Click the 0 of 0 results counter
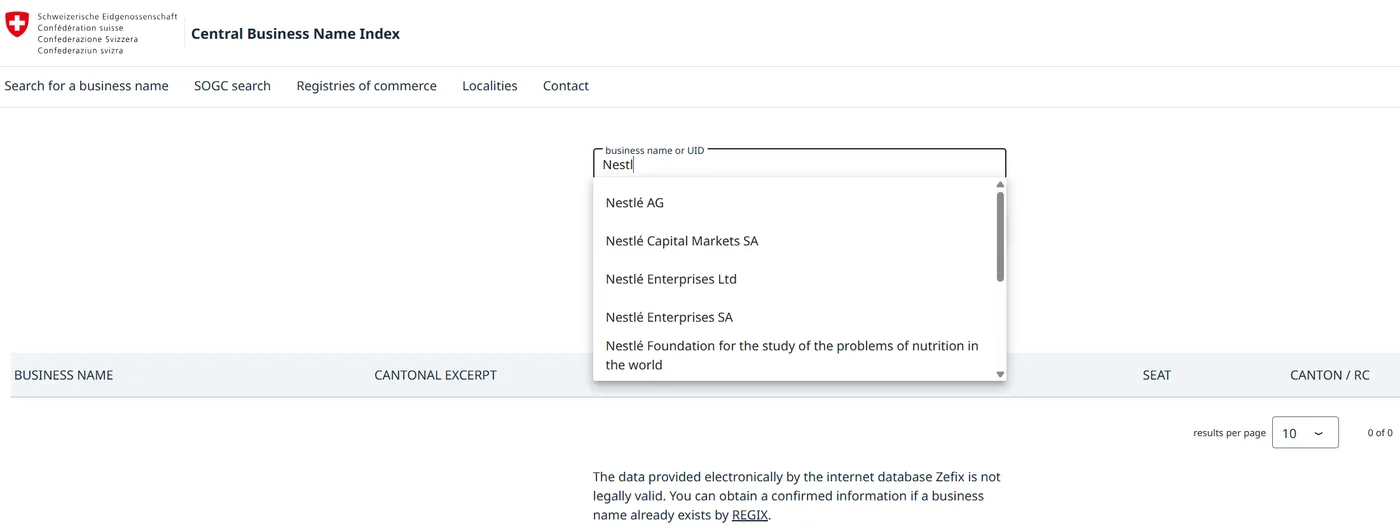Viewport: 1400px width, 529px height. [1380, 433]
